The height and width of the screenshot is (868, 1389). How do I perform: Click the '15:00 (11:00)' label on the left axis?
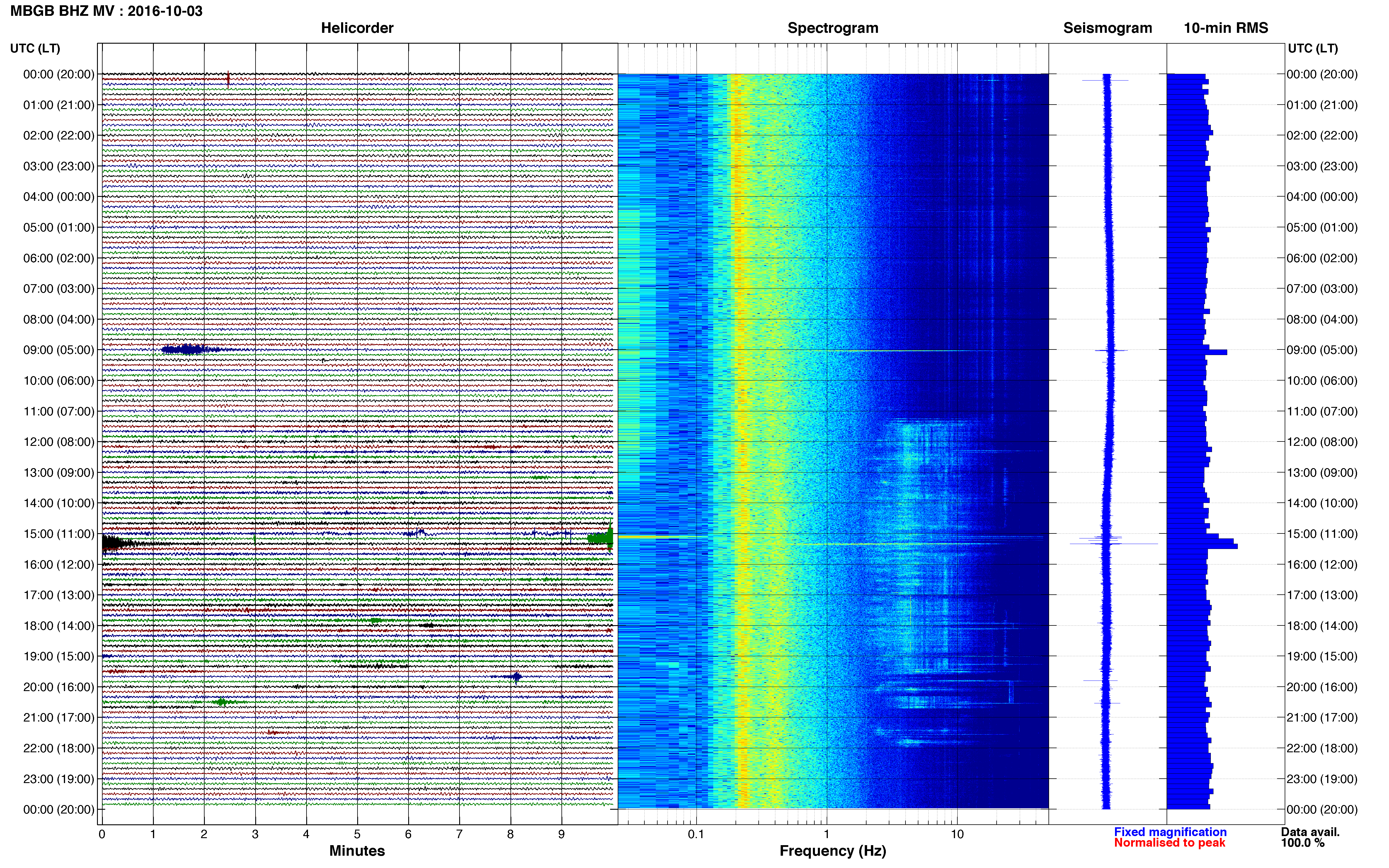coord(59,534)
